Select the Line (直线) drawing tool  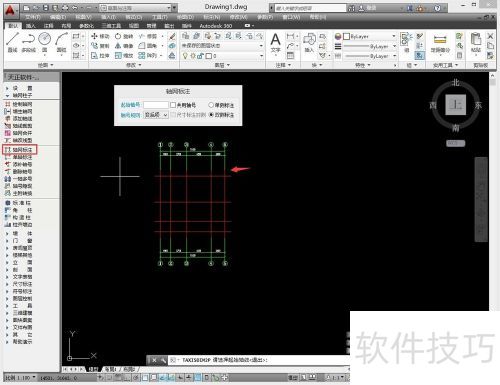pos(12,42)
